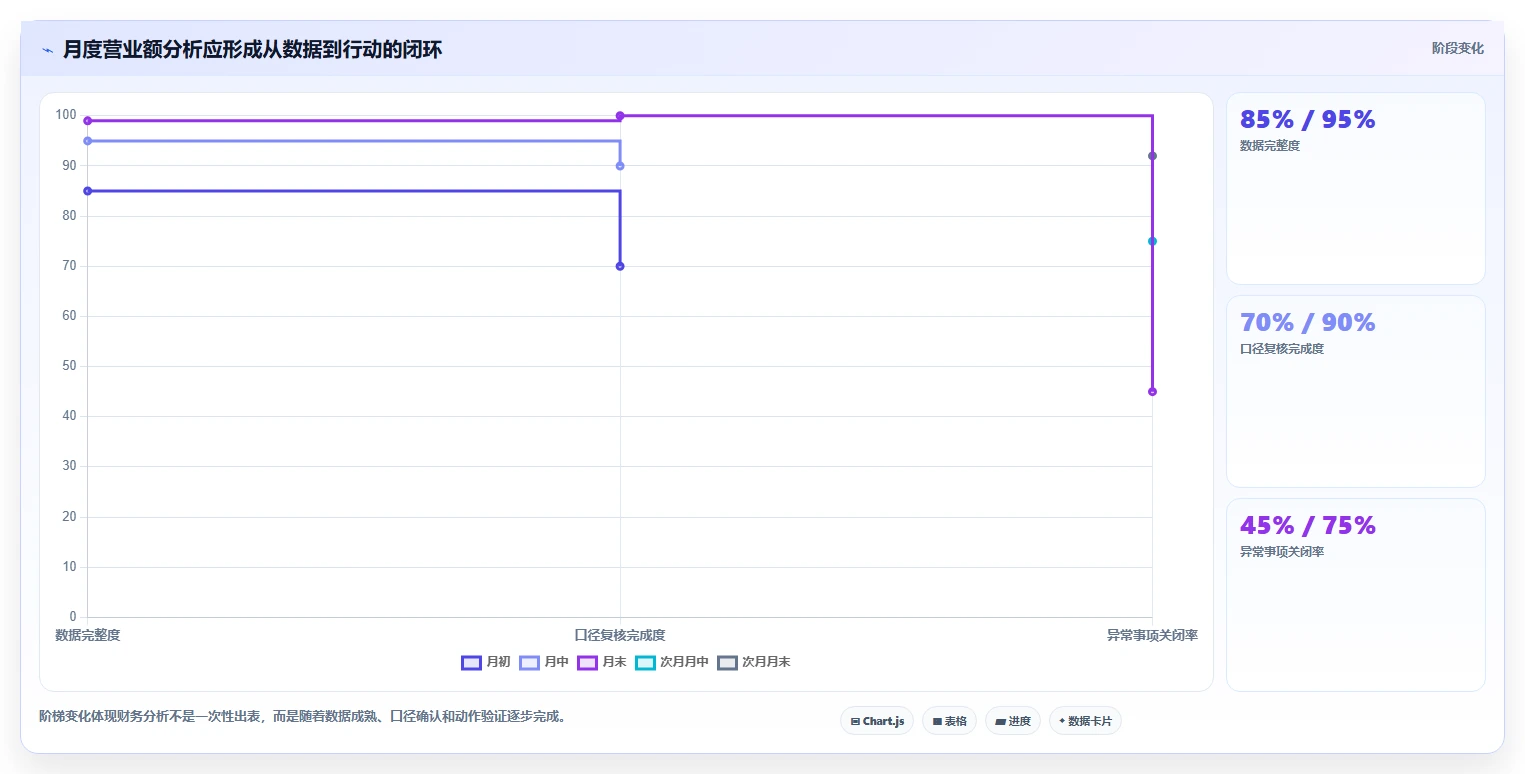Open the 70% / 90% 口径复核完成度 card

[x=1355, y=391]
